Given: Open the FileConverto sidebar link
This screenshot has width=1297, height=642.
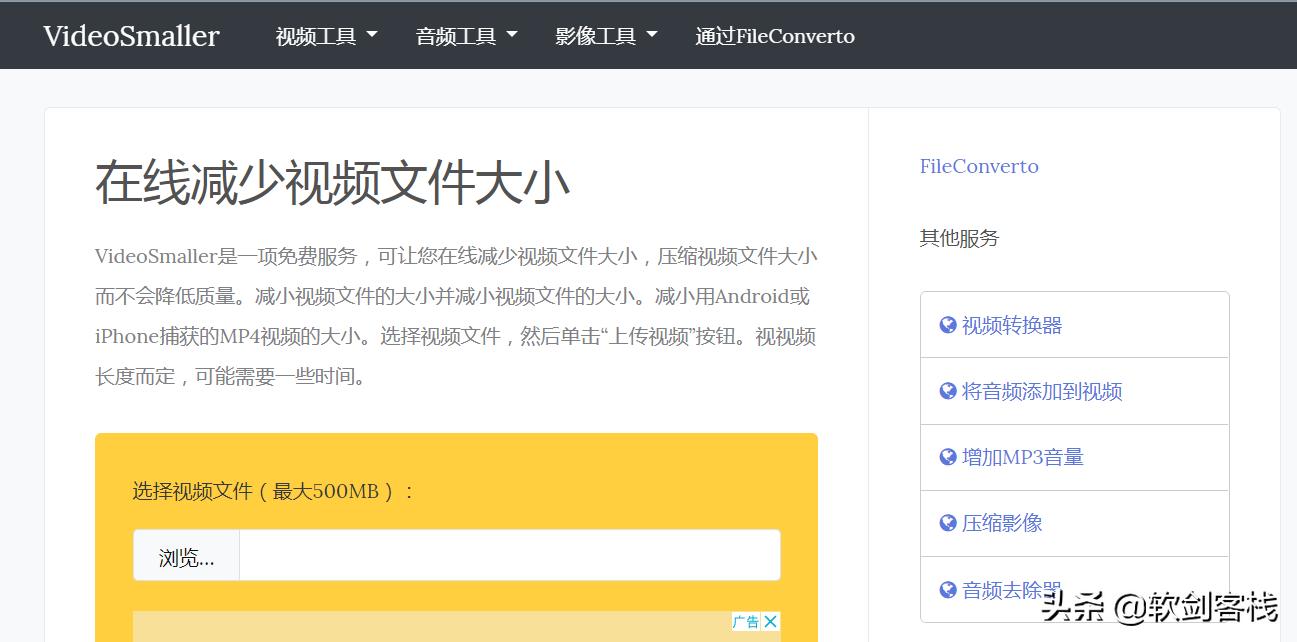Looking at the screenshot, I should point(979,166).
